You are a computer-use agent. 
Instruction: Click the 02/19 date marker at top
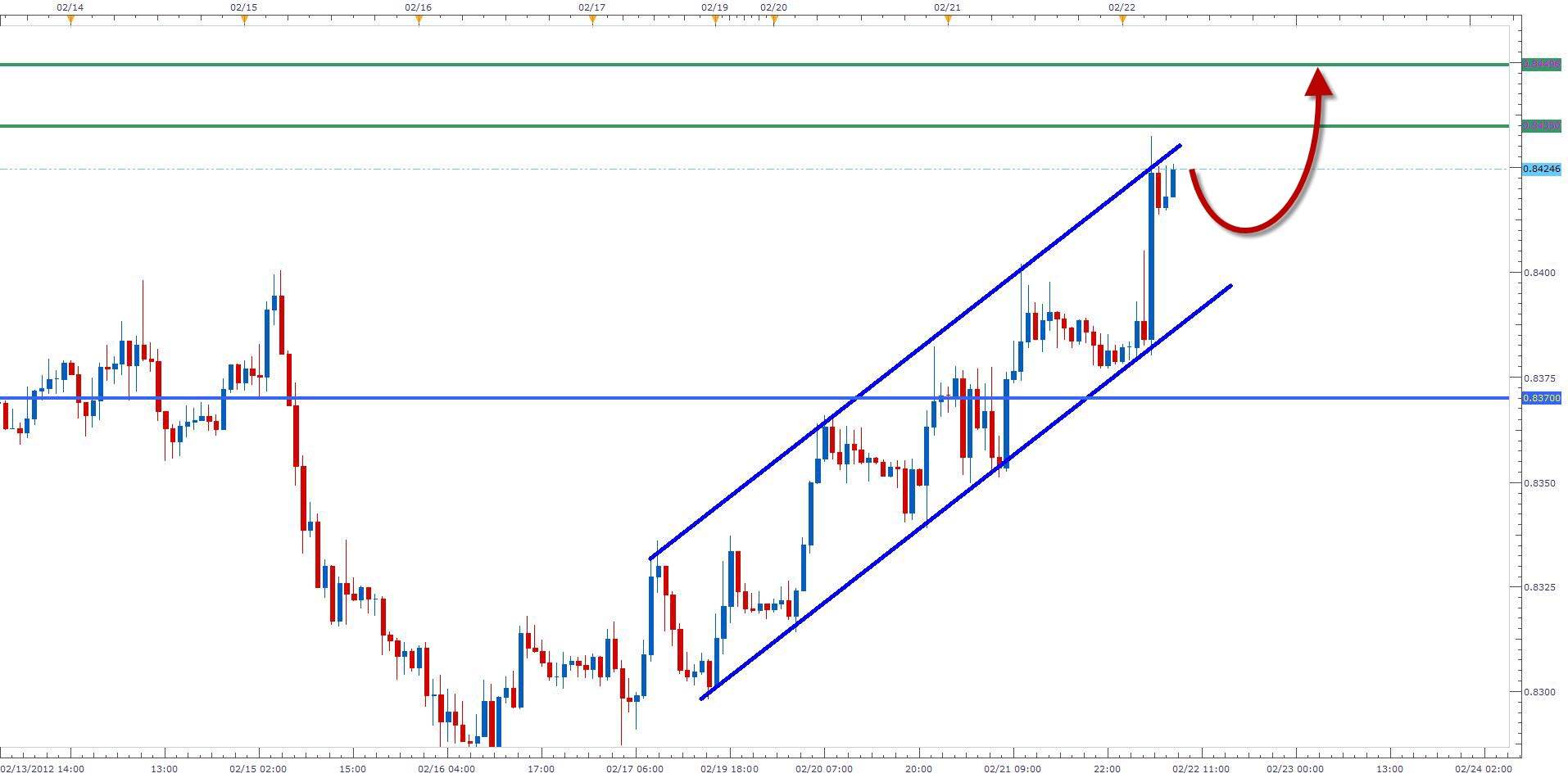click(714, 7)
